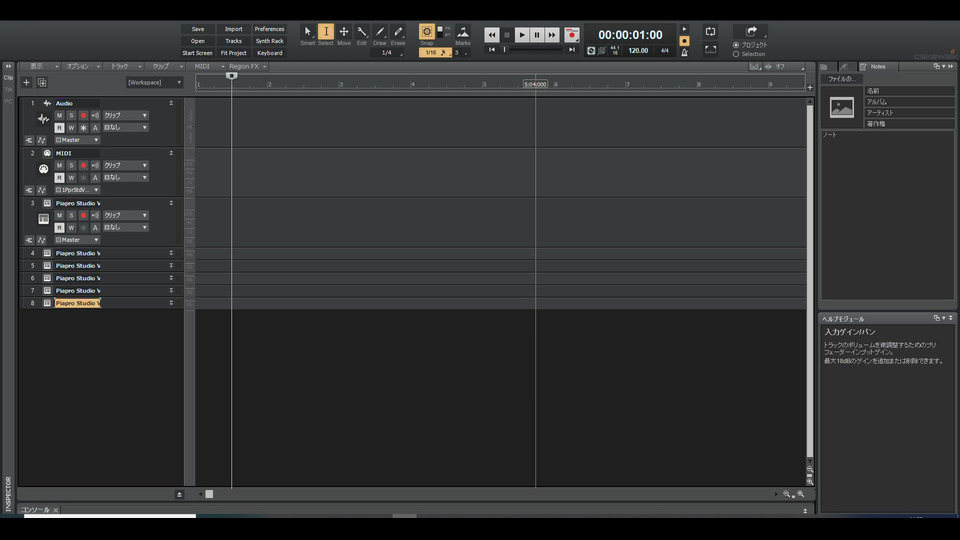Select the Draw tool

tap(380, 32)
